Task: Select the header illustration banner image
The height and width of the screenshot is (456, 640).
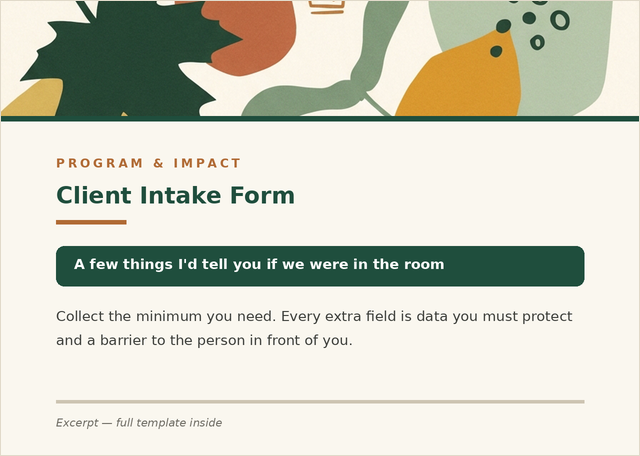Action: (x=320, y=58)
